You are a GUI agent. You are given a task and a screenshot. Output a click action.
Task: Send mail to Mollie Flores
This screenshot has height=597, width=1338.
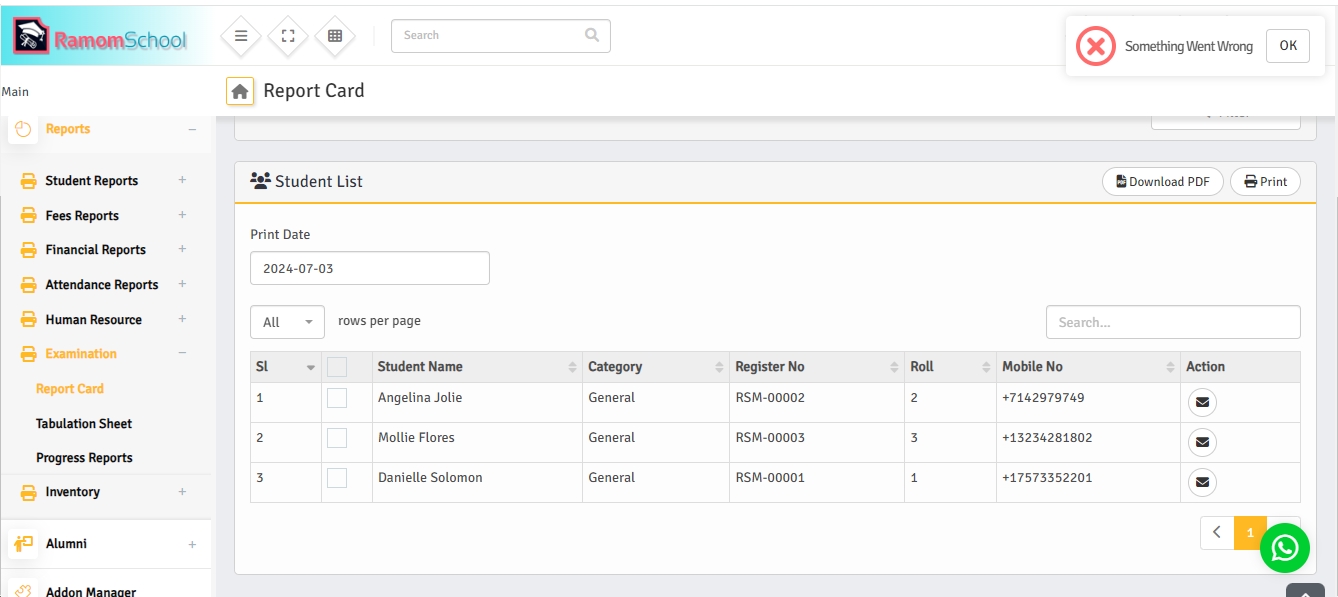point(1202,443)
